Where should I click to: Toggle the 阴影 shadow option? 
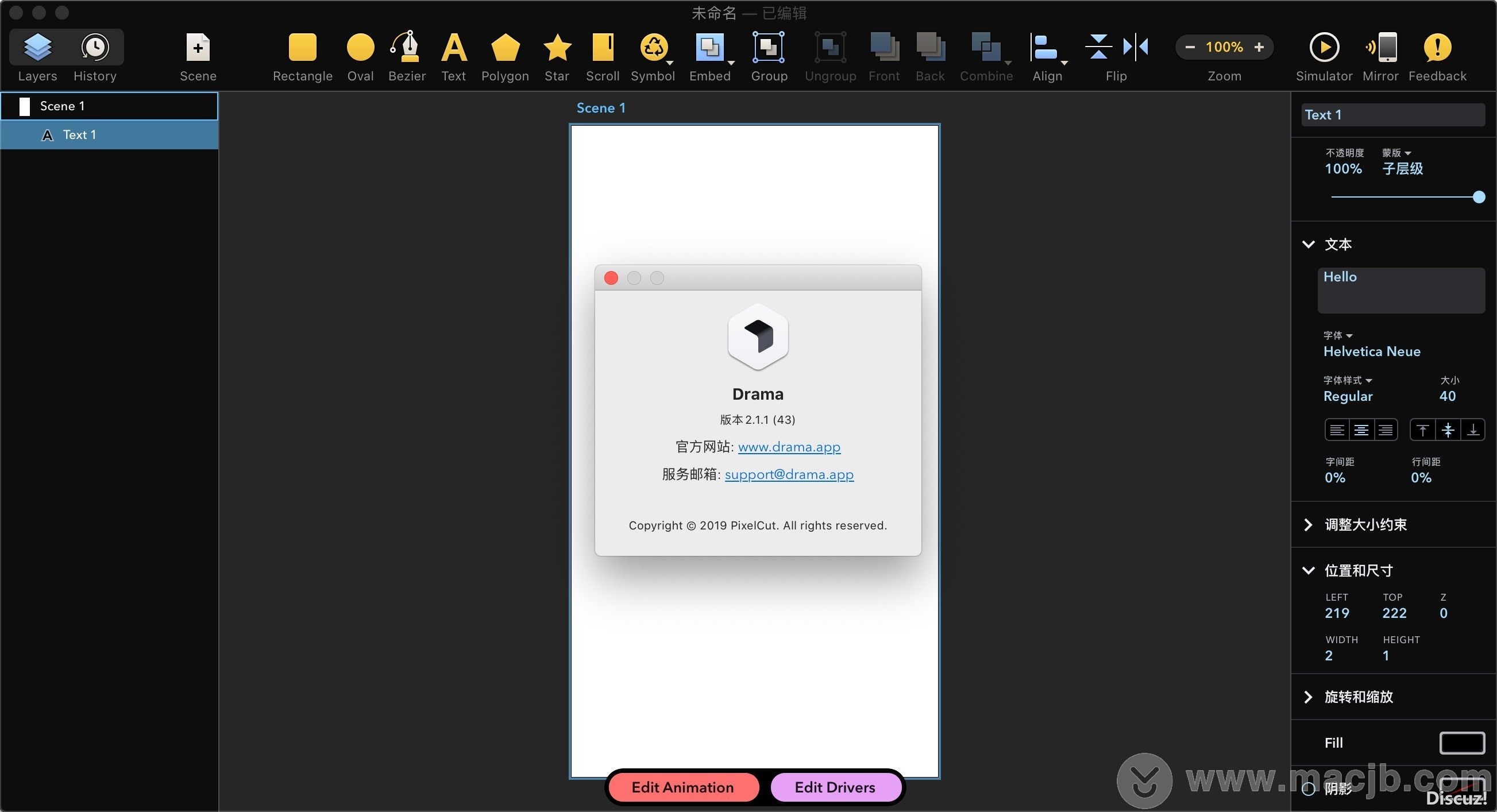pos(1309,788)
